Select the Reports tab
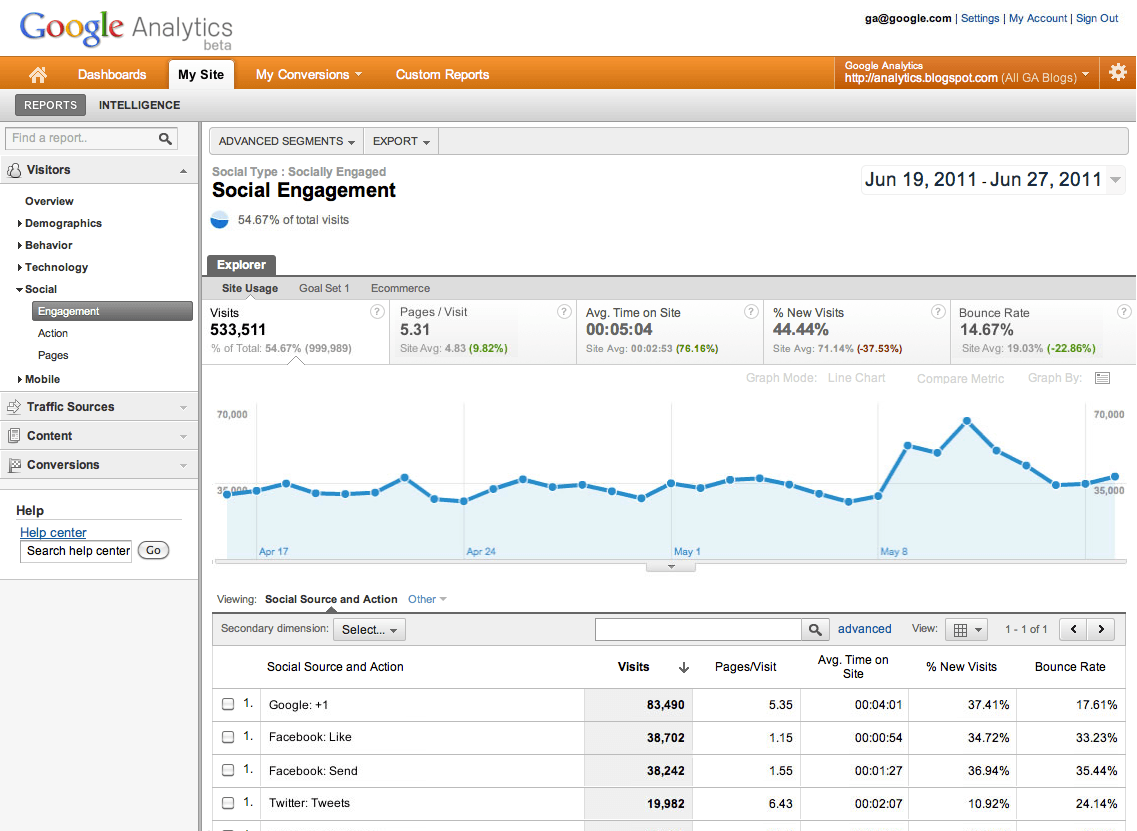1137x831 pixels. tap(50, 105)
